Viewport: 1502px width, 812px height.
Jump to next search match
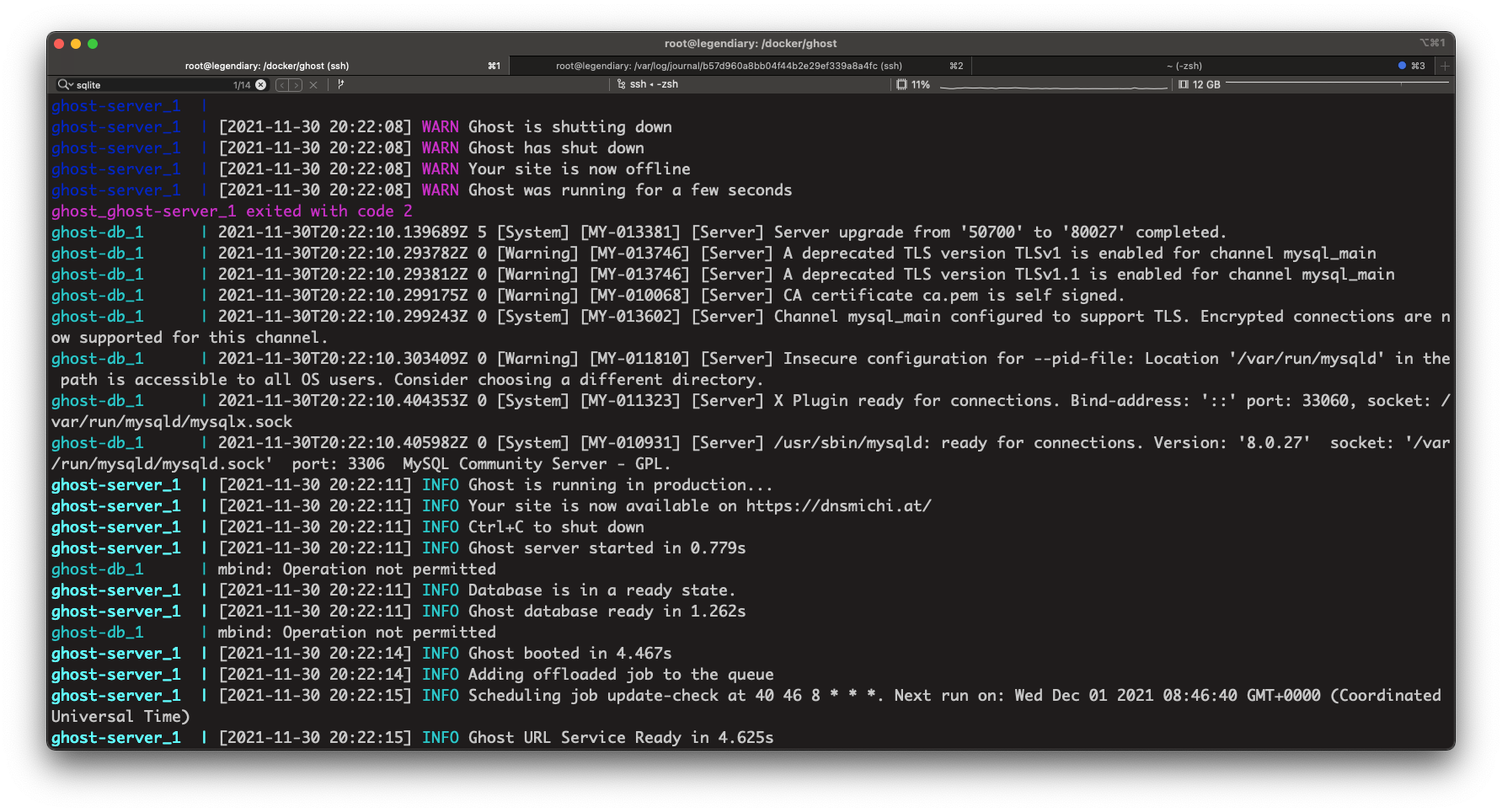[296, 85]
